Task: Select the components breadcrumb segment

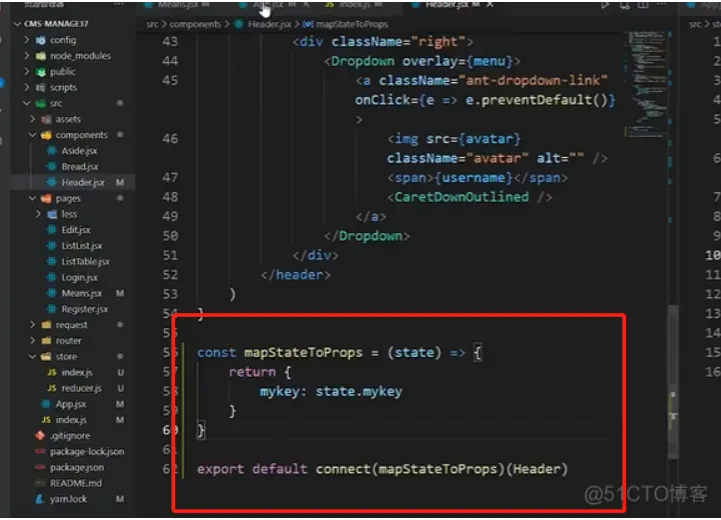Action: tap(195, 24)
